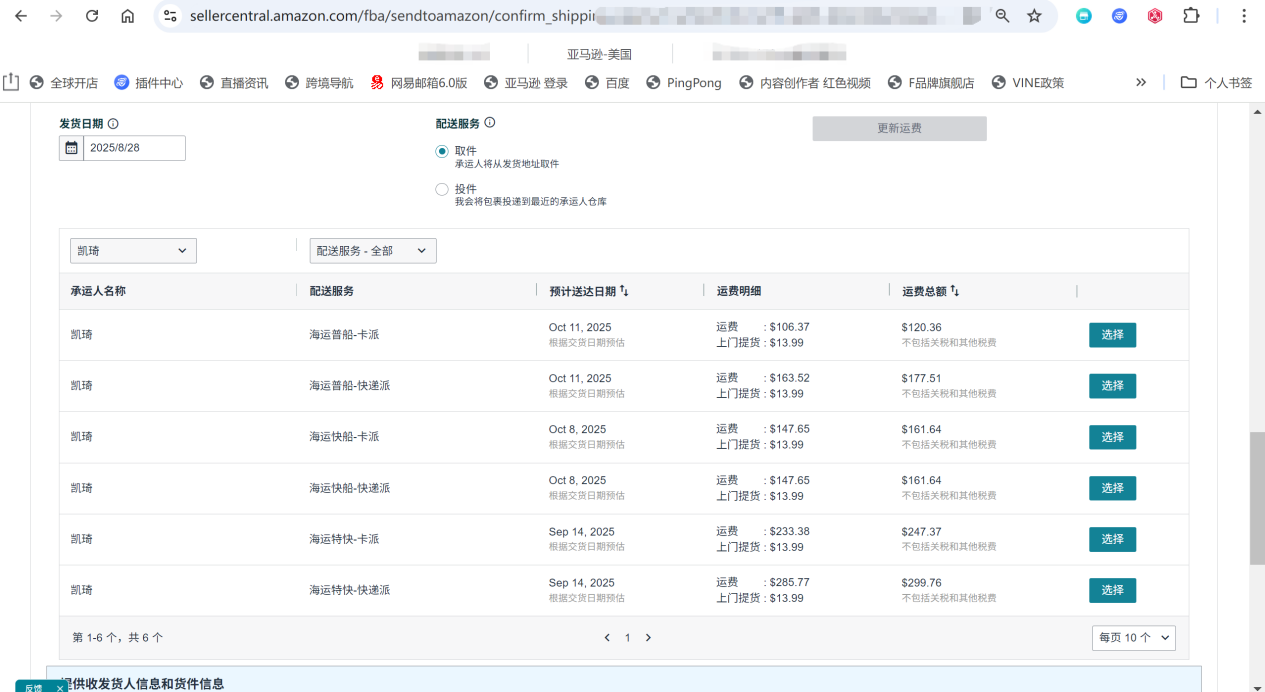
Task: Open 百度 bookmark
Action: tap(607, 83)
